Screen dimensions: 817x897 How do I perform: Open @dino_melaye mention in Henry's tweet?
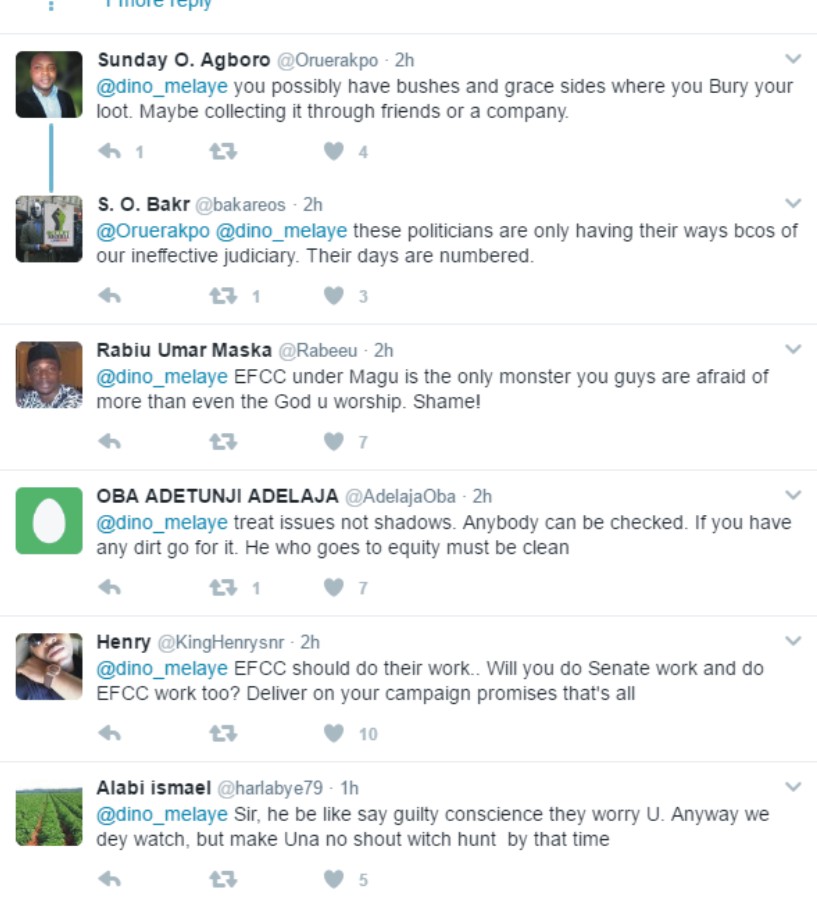(x=162, y=669)
